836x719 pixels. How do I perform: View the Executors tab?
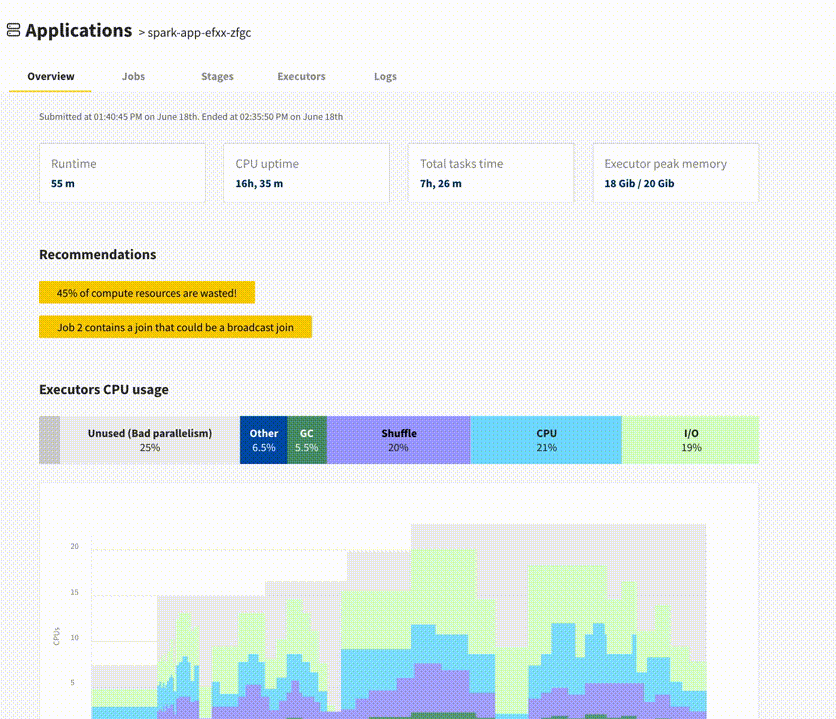tap(301, 76)
